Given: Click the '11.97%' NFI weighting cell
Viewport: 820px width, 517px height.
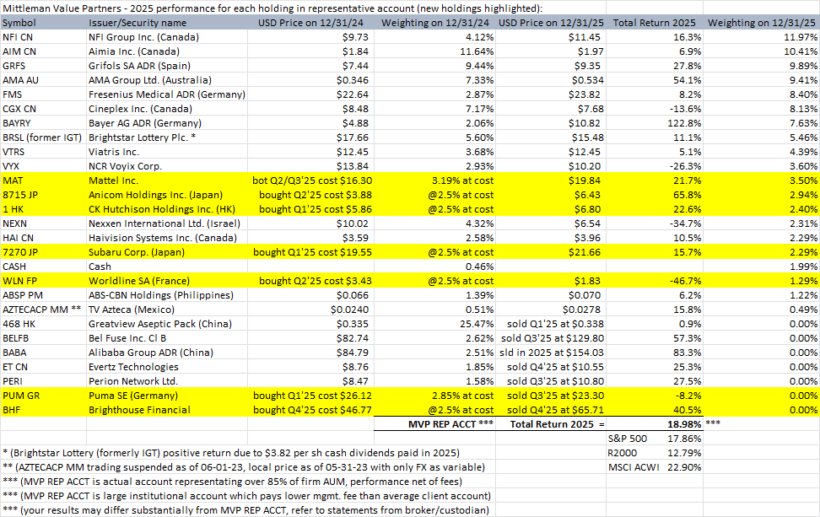Looking at the screenshot, I should click(761, 37).
